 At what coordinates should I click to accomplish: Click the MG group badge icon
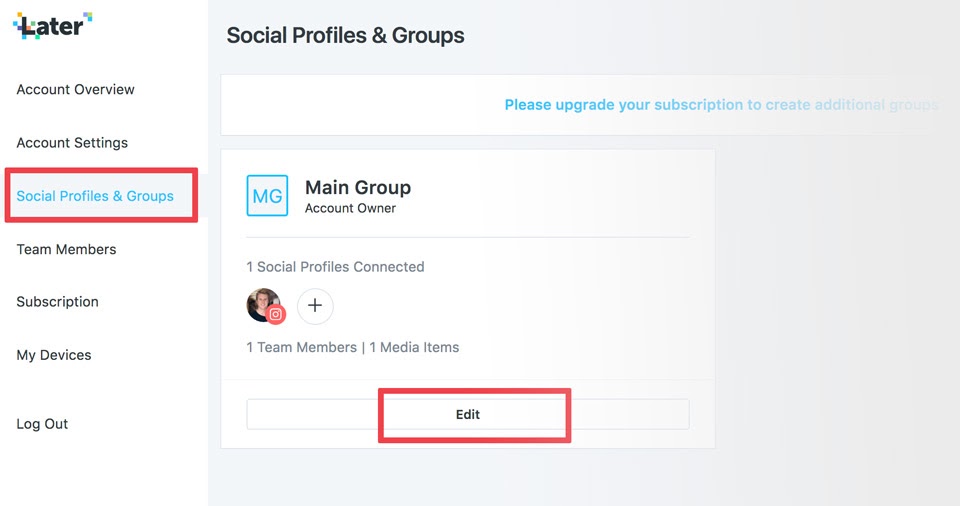[267, 195]
